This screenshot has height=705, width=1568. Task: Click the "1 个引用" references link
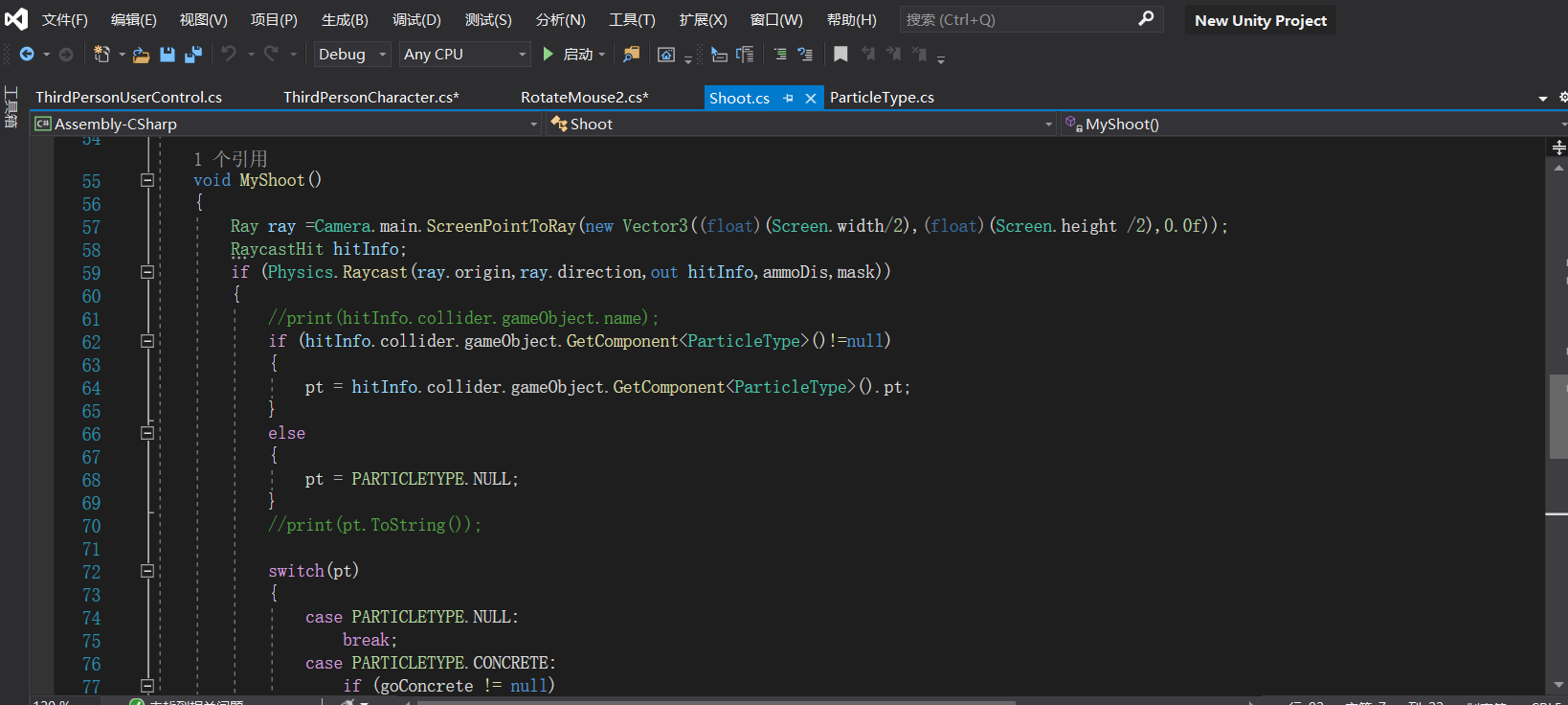tap(231, 159)
